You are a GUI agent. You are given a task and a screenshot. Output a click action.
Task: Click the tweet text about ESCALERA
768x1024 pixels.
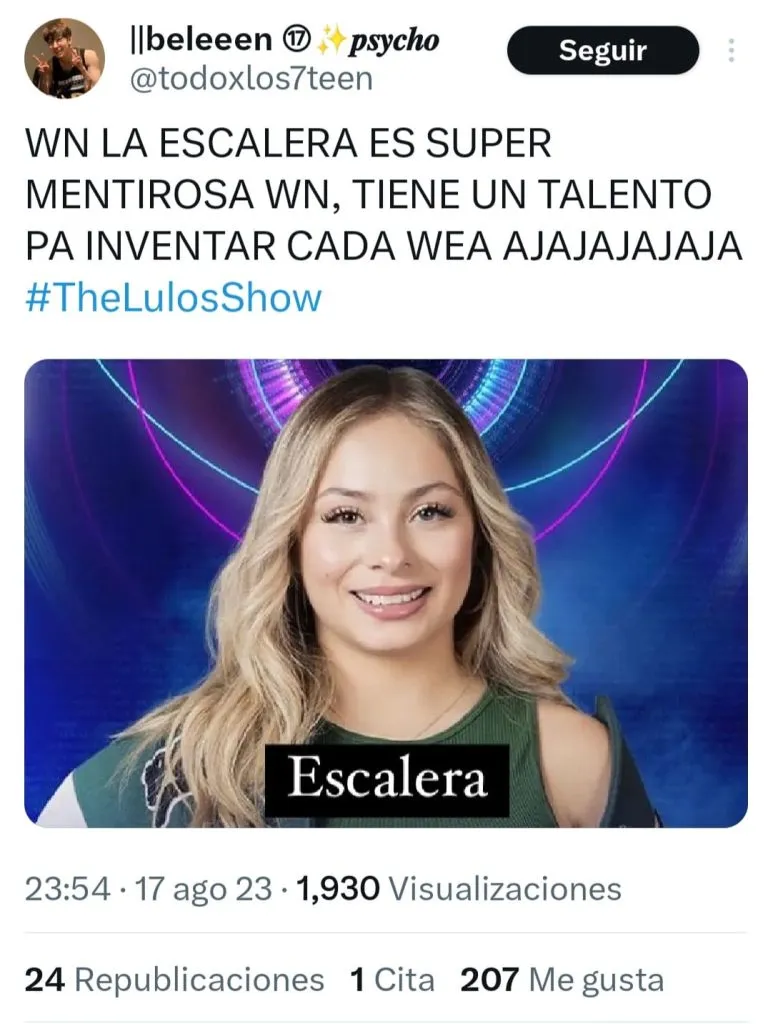[384, 195]
